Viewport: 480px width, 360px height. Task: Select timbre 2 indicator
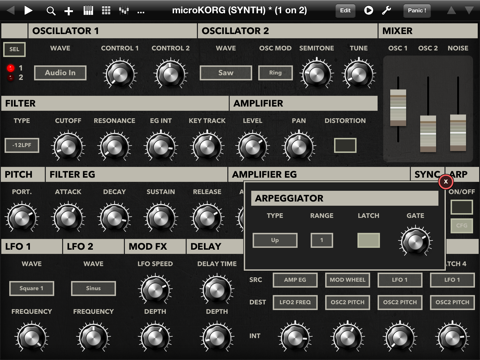click(x=11, y=78)
